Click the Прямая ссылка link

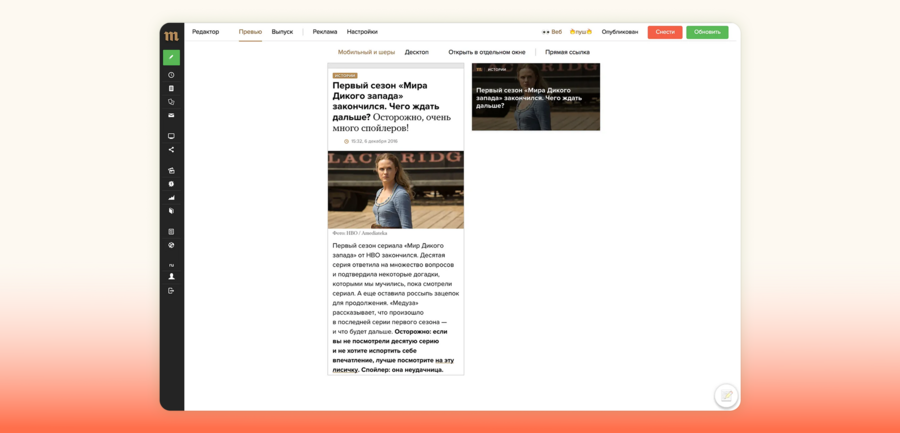point(567,52)
